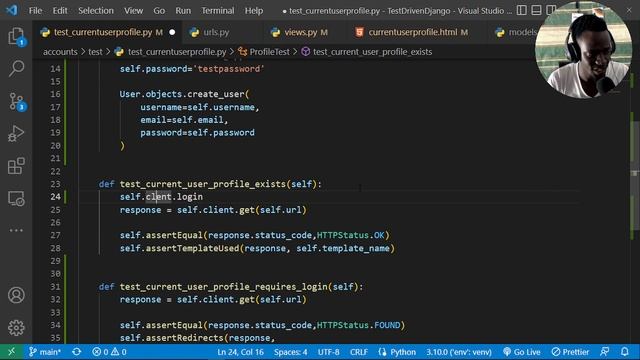This screenshot has height=360, width=640.
Task: Click line number 23 in gutter
Action: point(55,184)
